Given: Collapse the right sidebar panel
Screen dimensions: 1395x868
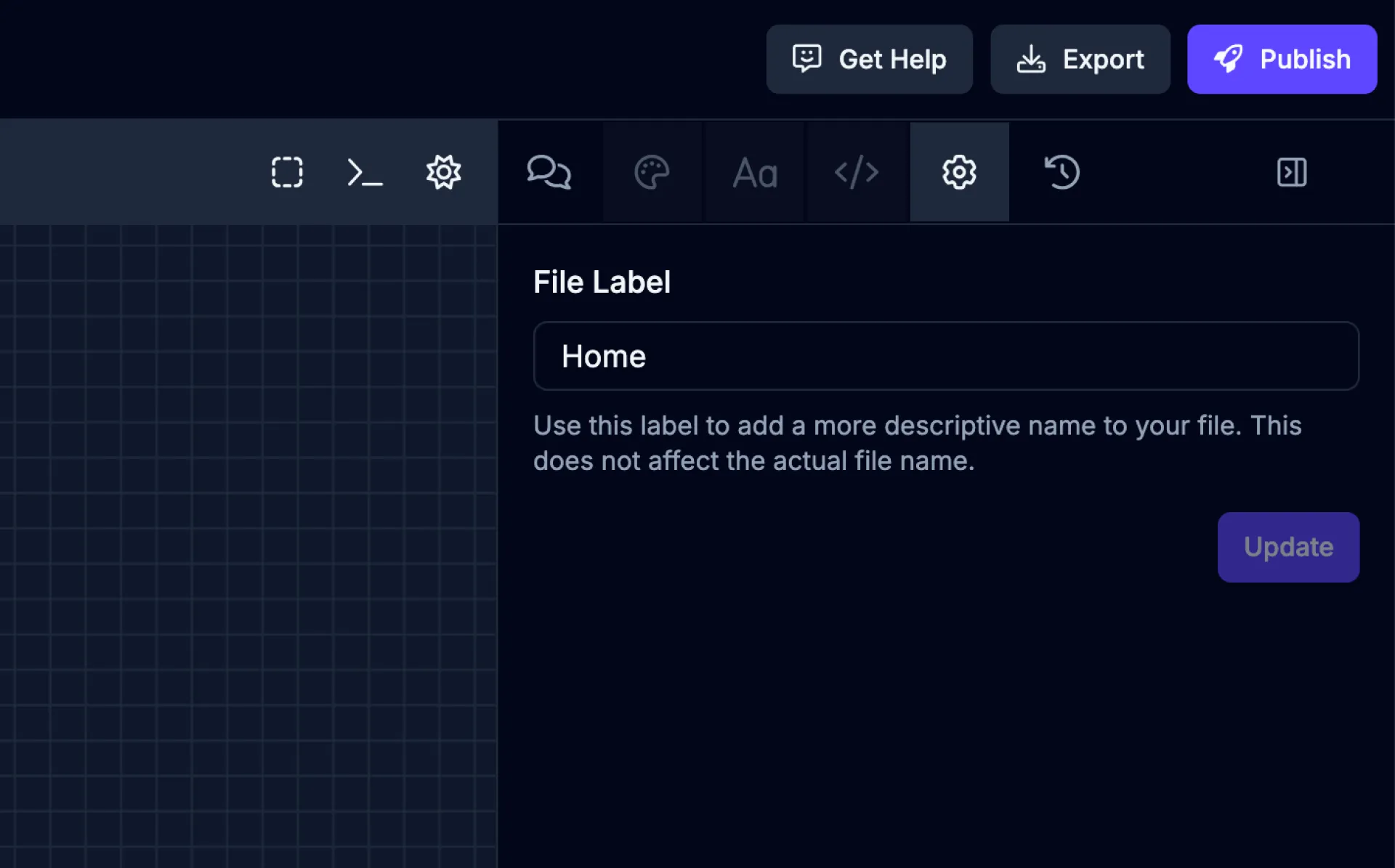Looking at the screenshot, I should pyautogui.click(x=1292, y=172).
